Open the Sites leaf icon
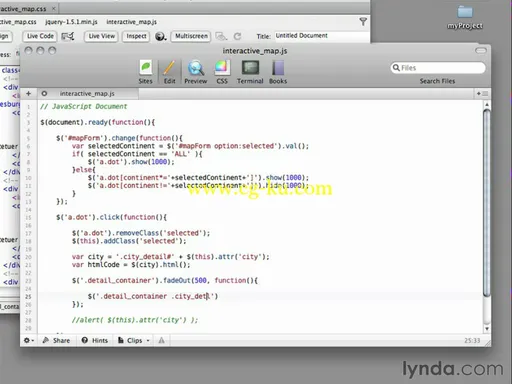 pyautogui.click(x=146, y=68)
